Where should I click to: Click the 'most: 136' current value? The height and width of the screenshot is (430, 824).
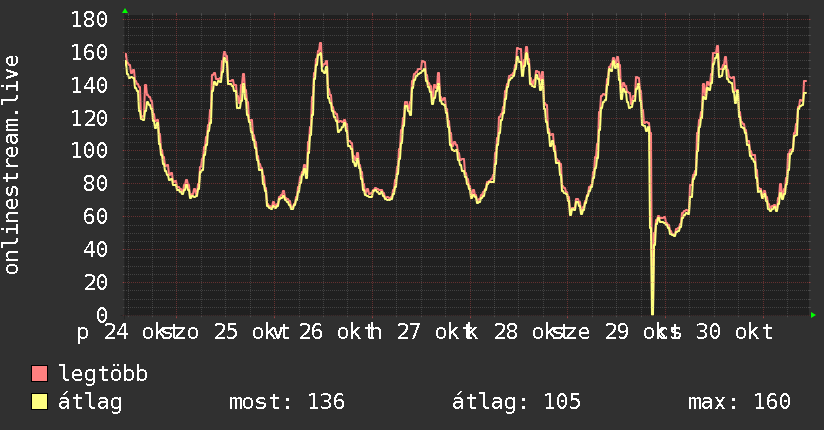287,402
